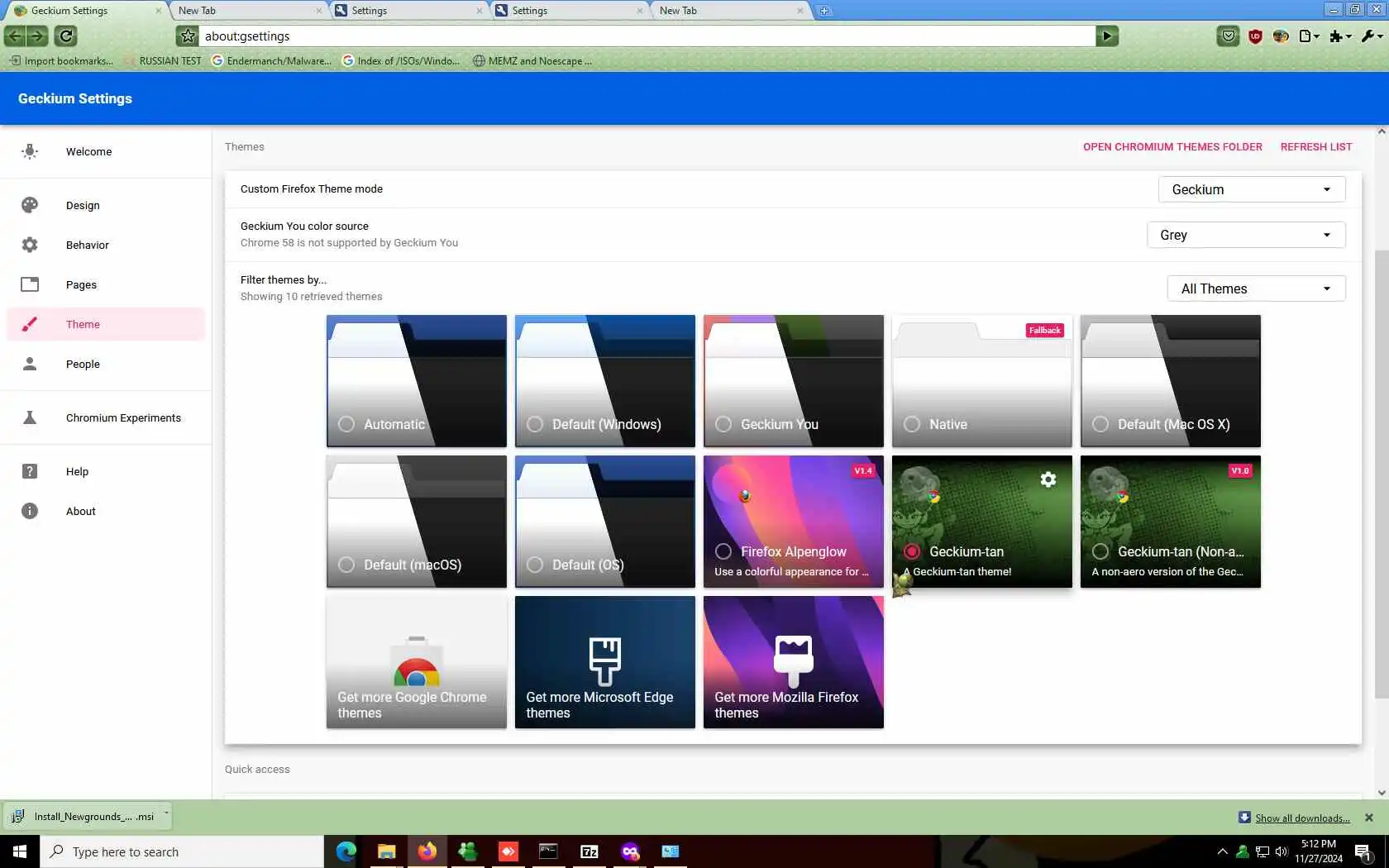This screenshot has height=868, width=1389.
Task: Click the Design palette icon
Action: [30, 205]
